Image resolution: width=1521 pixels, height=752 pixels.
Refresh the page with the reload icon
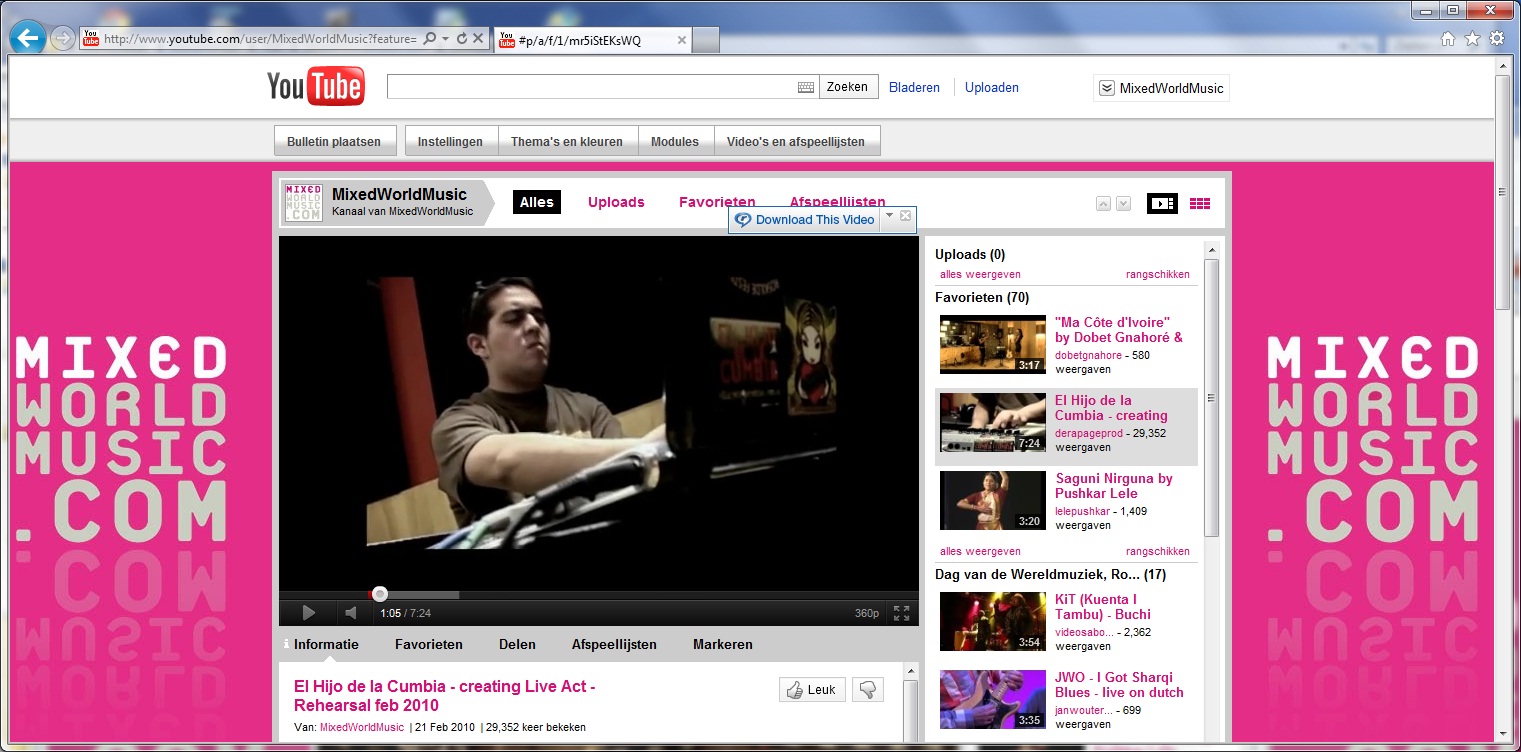461,39
